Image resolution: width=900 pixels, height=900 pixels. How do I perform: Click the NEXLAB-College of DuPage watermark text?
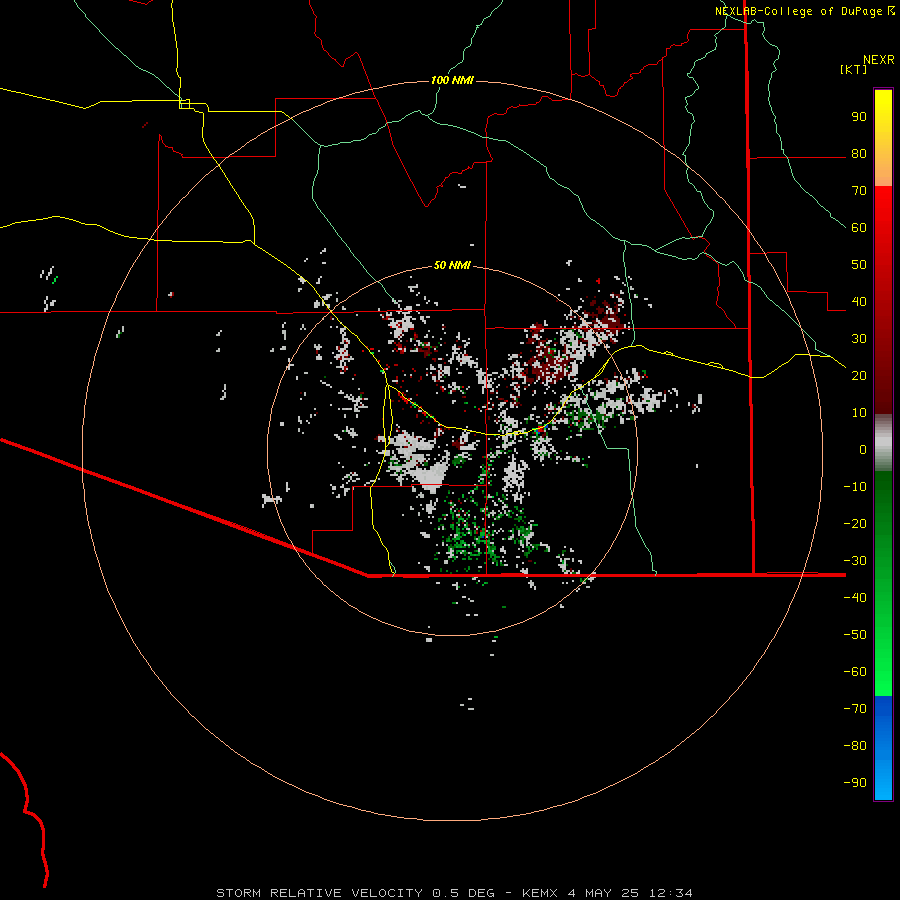coord(804,11)
